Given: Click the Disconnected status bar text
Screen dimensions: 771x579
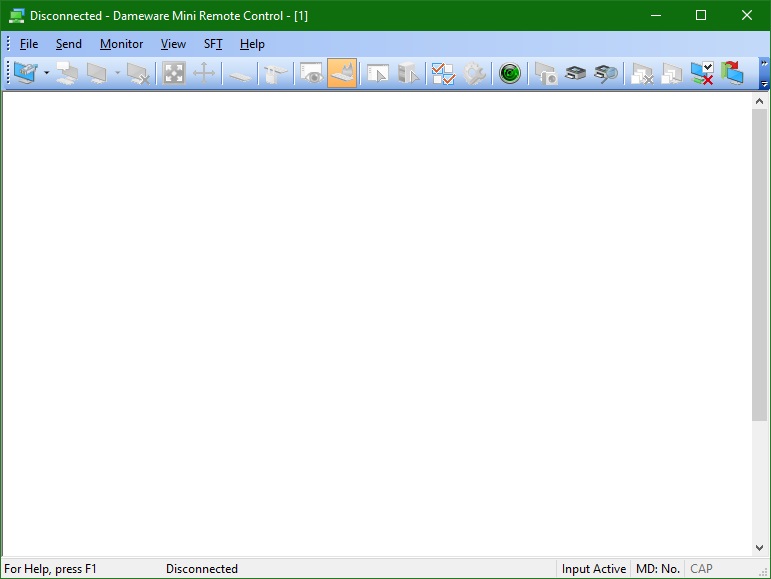Looking at the screenshot, I should pyautogui.click(x=202, y=569).
